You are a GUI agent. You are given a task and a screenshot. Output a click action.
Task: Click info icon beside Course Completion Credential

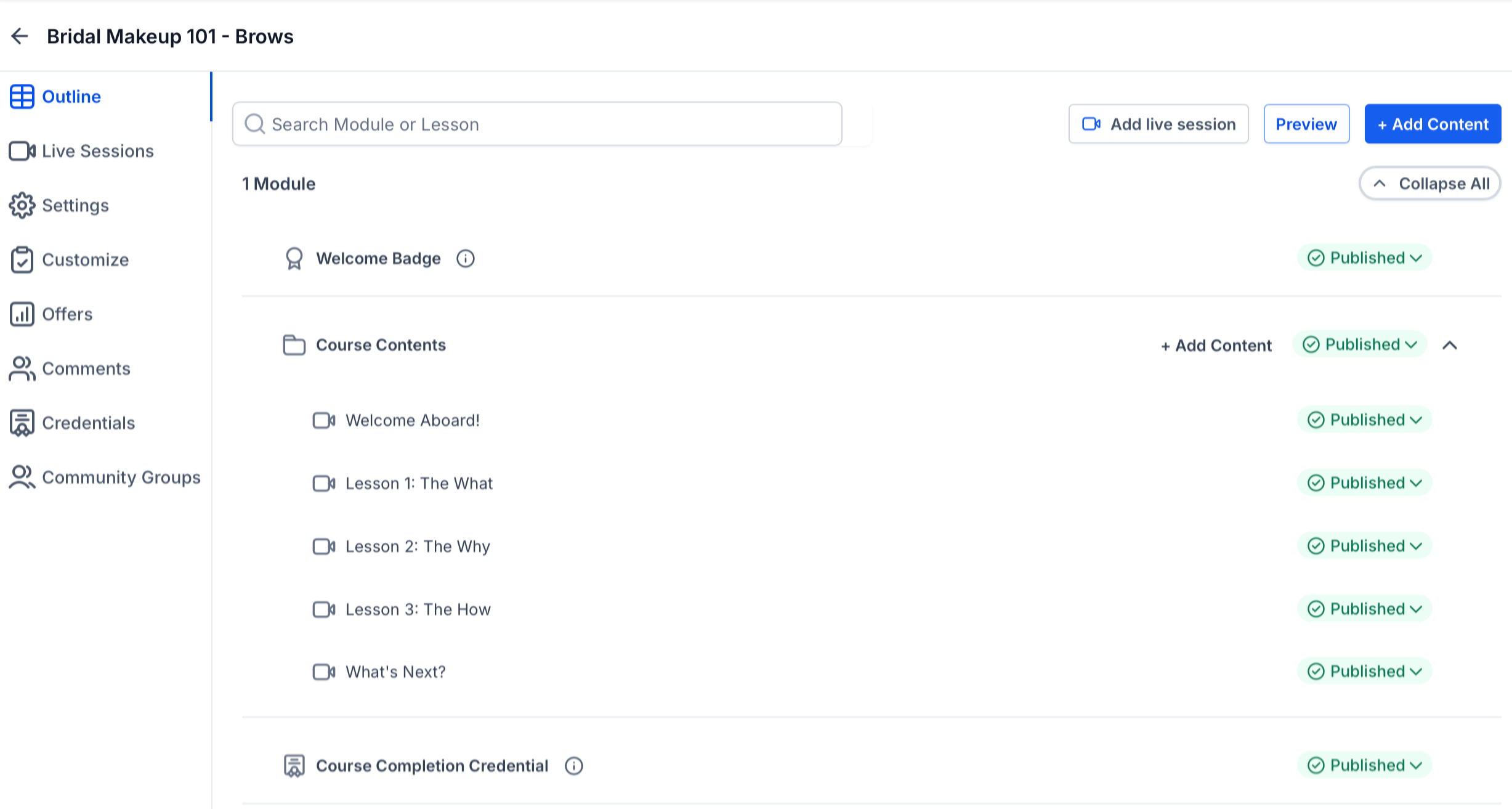click(574, 766)
